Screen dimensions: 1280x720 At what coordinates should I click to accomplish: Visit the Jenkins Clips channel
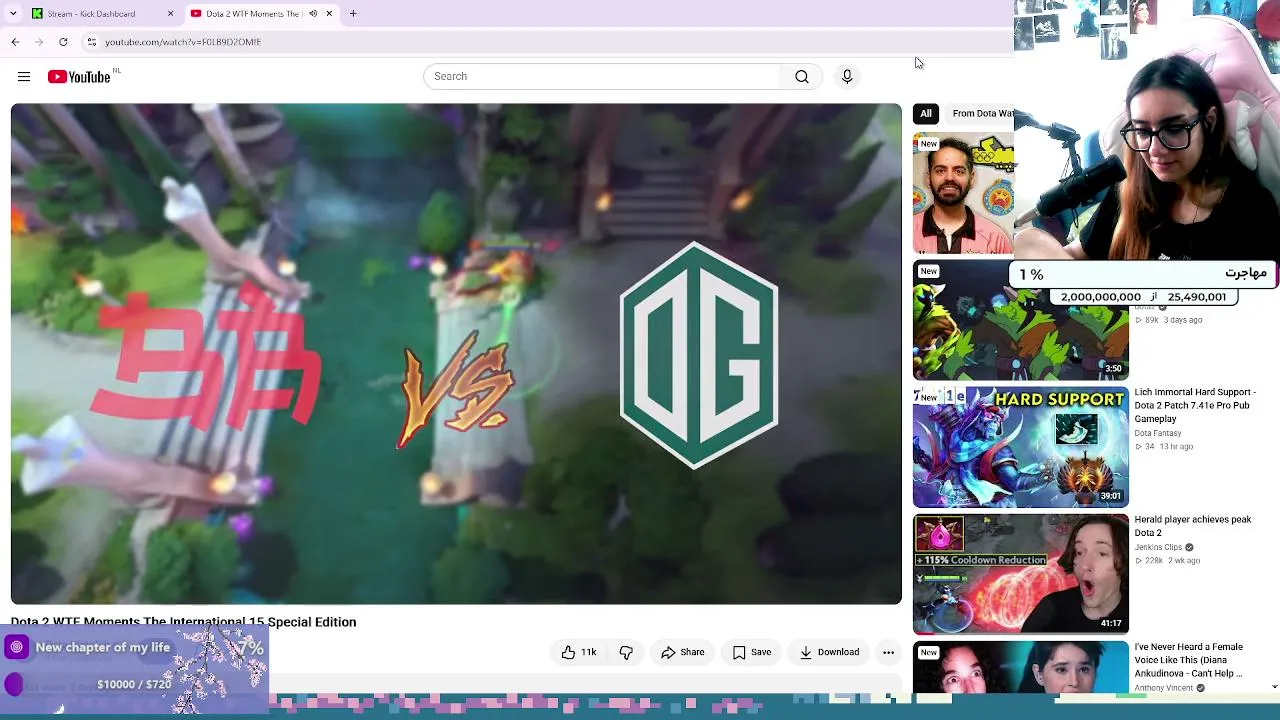(1158, 547)
